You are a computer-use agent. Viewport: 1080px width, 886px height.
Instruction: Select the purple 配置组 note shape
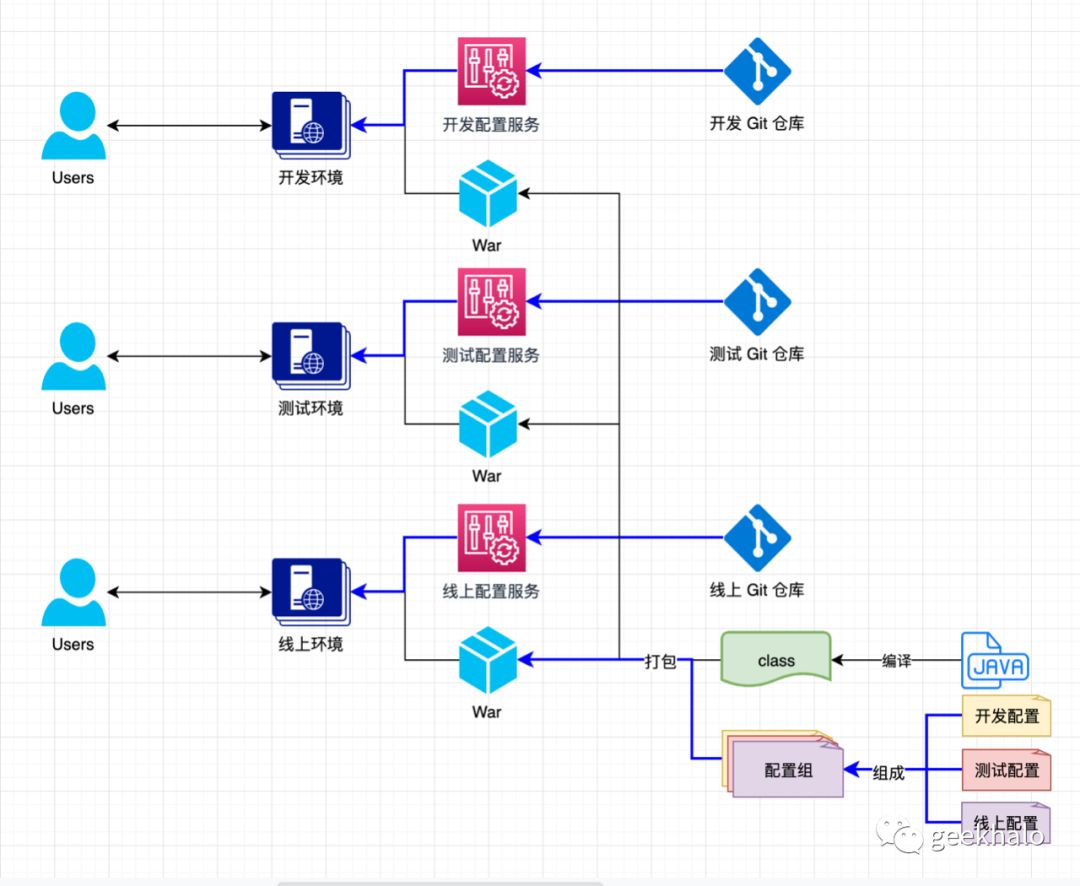tap(787, 770)
